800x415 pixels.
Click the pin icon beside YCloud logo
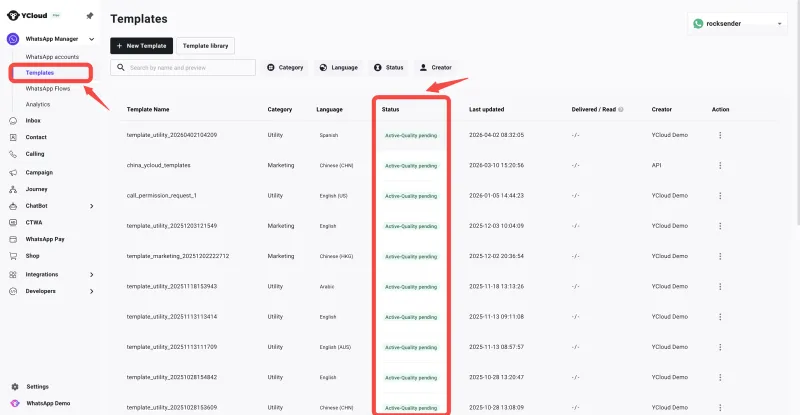click(x=90, y=16)
